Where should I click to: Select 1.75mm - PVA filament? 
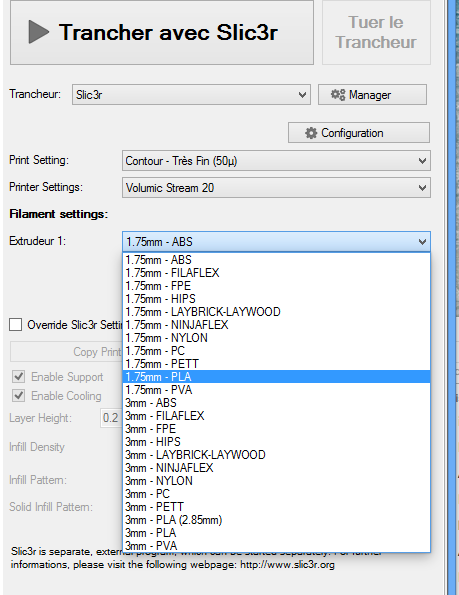(x=276, y=390)
